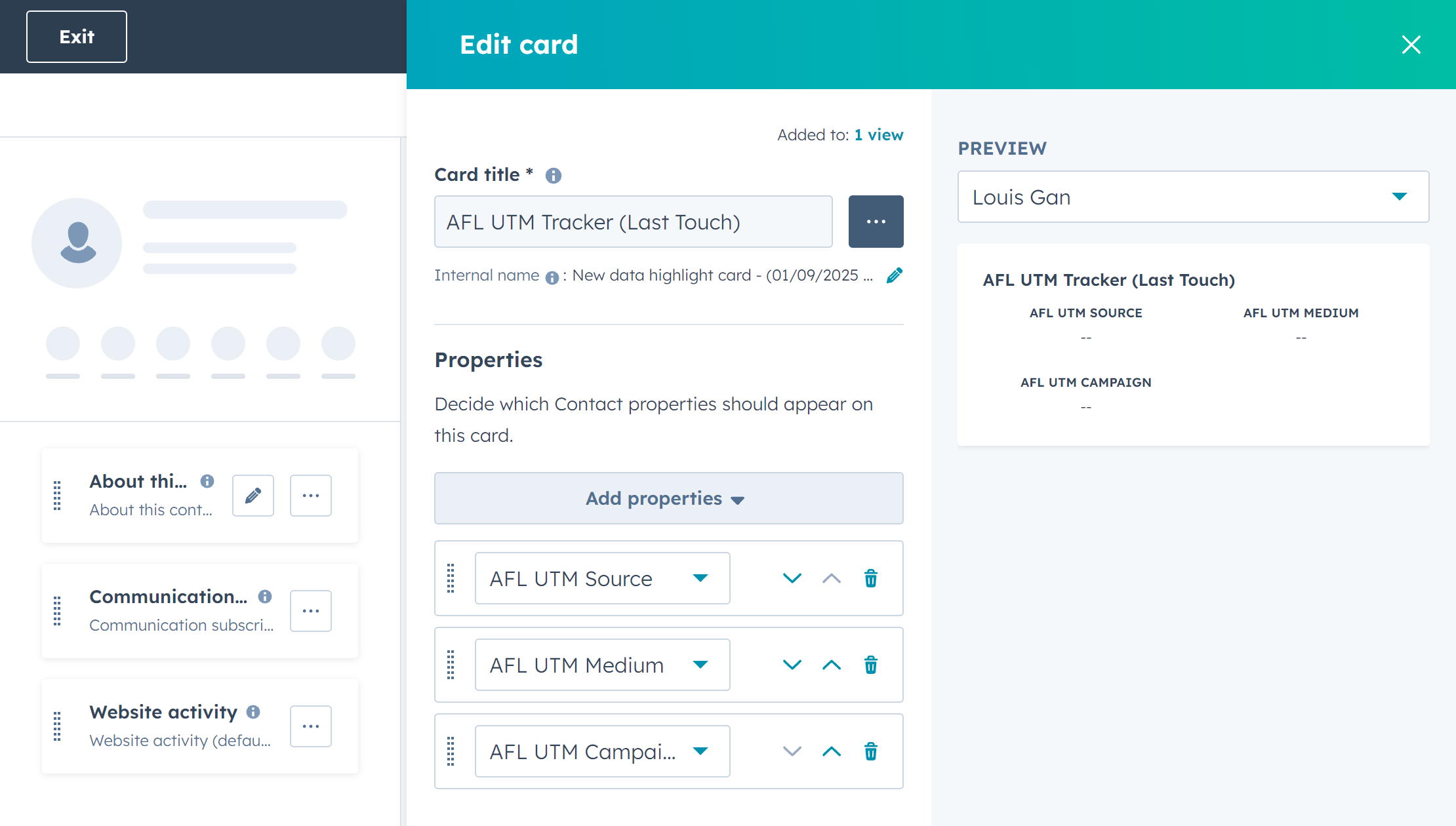Click down arrow for AFL UTM Campaign

(x=792, y=751)
